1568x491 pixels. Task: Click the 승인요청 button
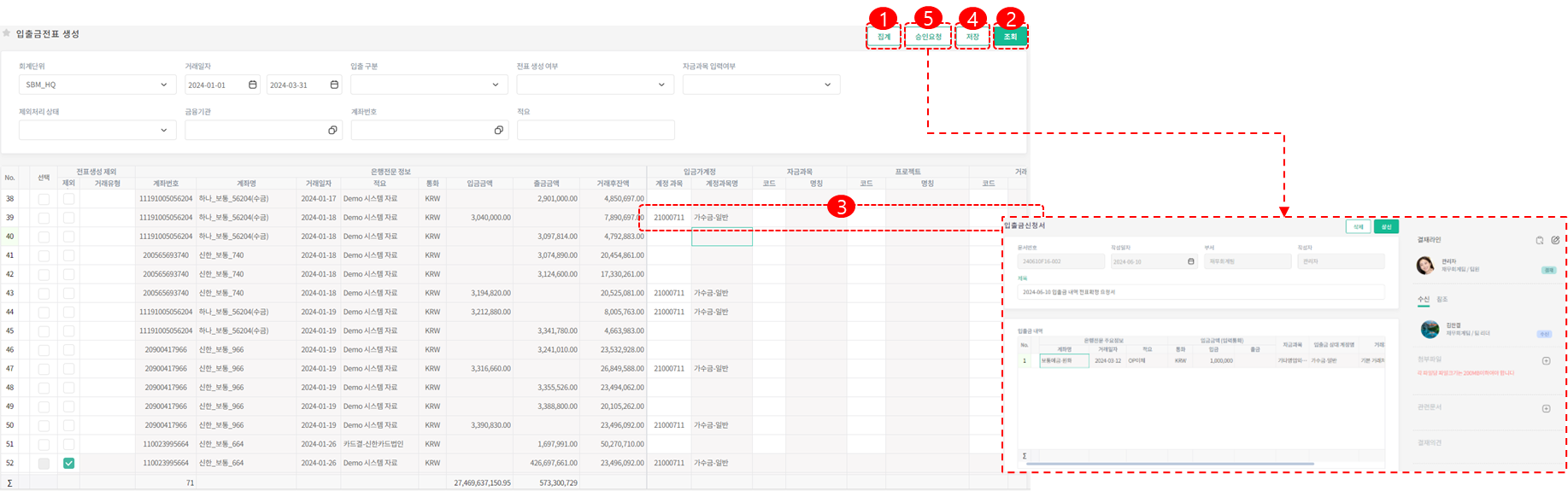click(x=928, y=38)
